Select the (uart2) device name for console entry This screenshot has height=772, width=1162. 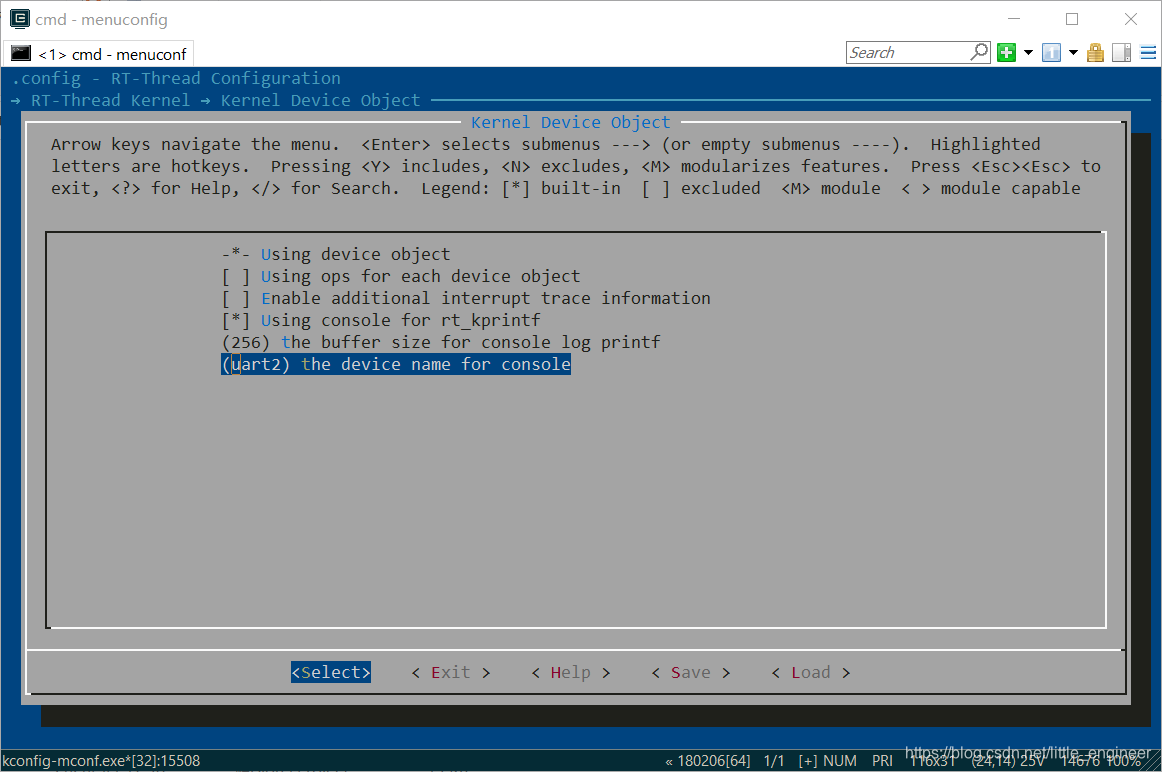pyautogui.click(x=396, y=365)
